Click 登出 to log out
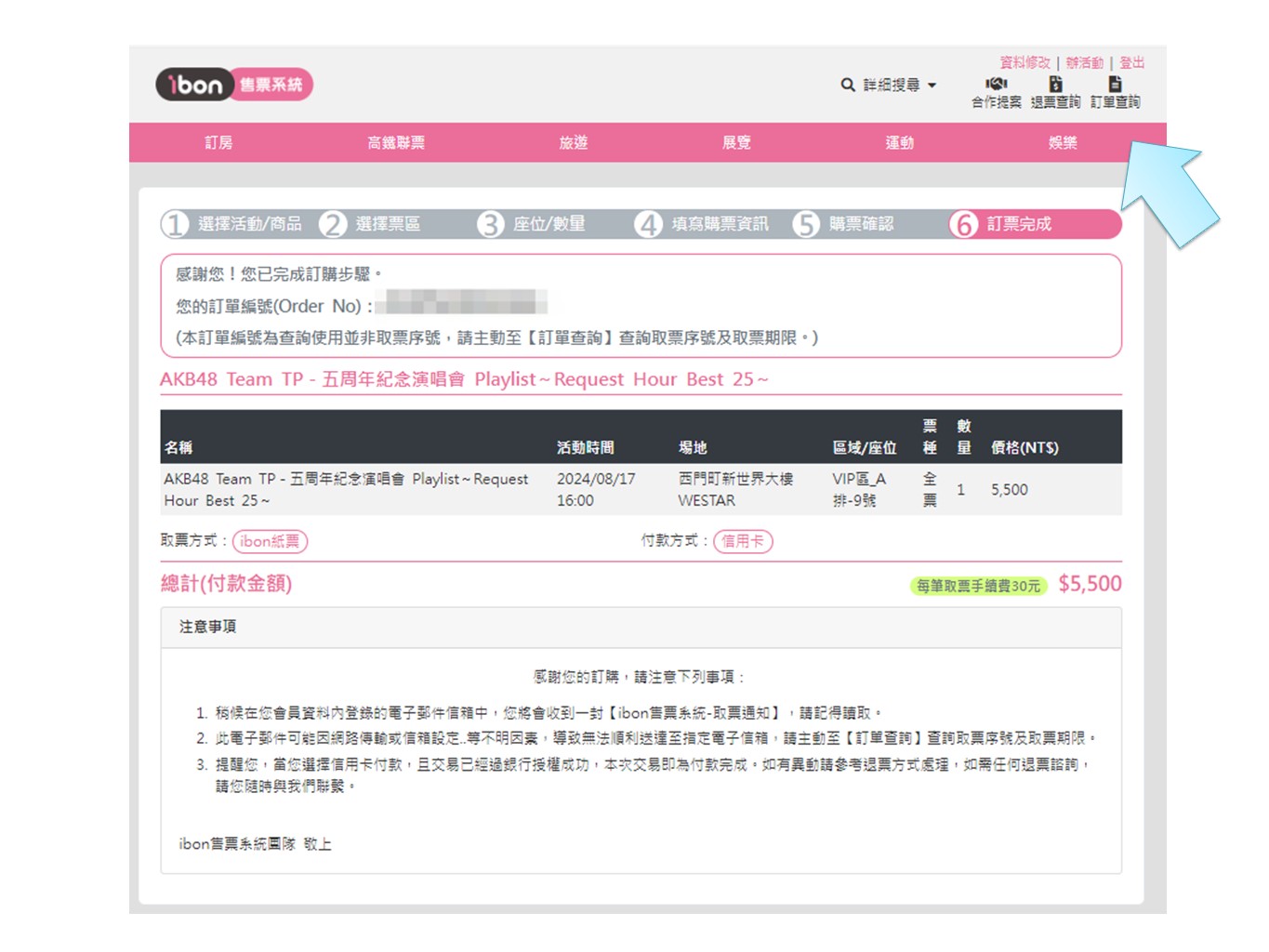 coord(1131,62)
